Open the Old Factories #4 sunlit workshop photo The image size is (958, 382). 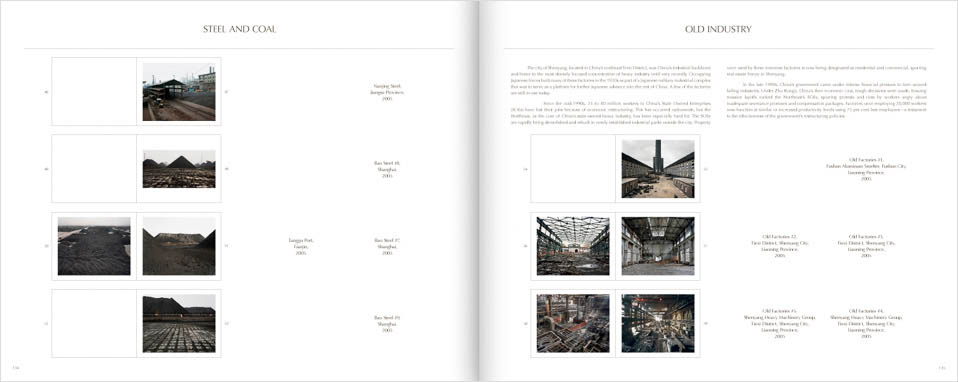click(658, 323)
